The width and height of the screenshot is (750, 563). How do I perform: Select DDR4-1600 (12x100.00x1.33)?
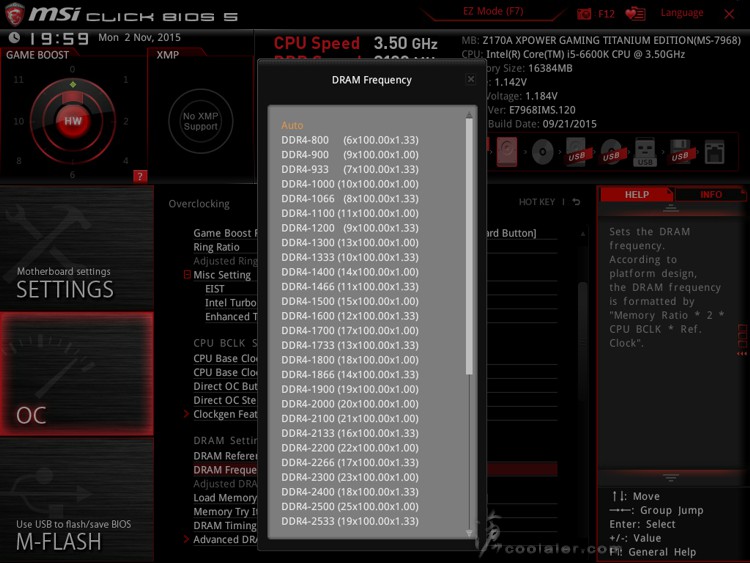tap(350, 316)
